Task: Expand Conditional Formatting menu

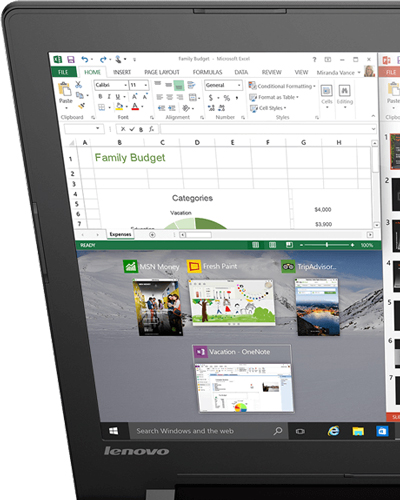Action: click(282, 86)
